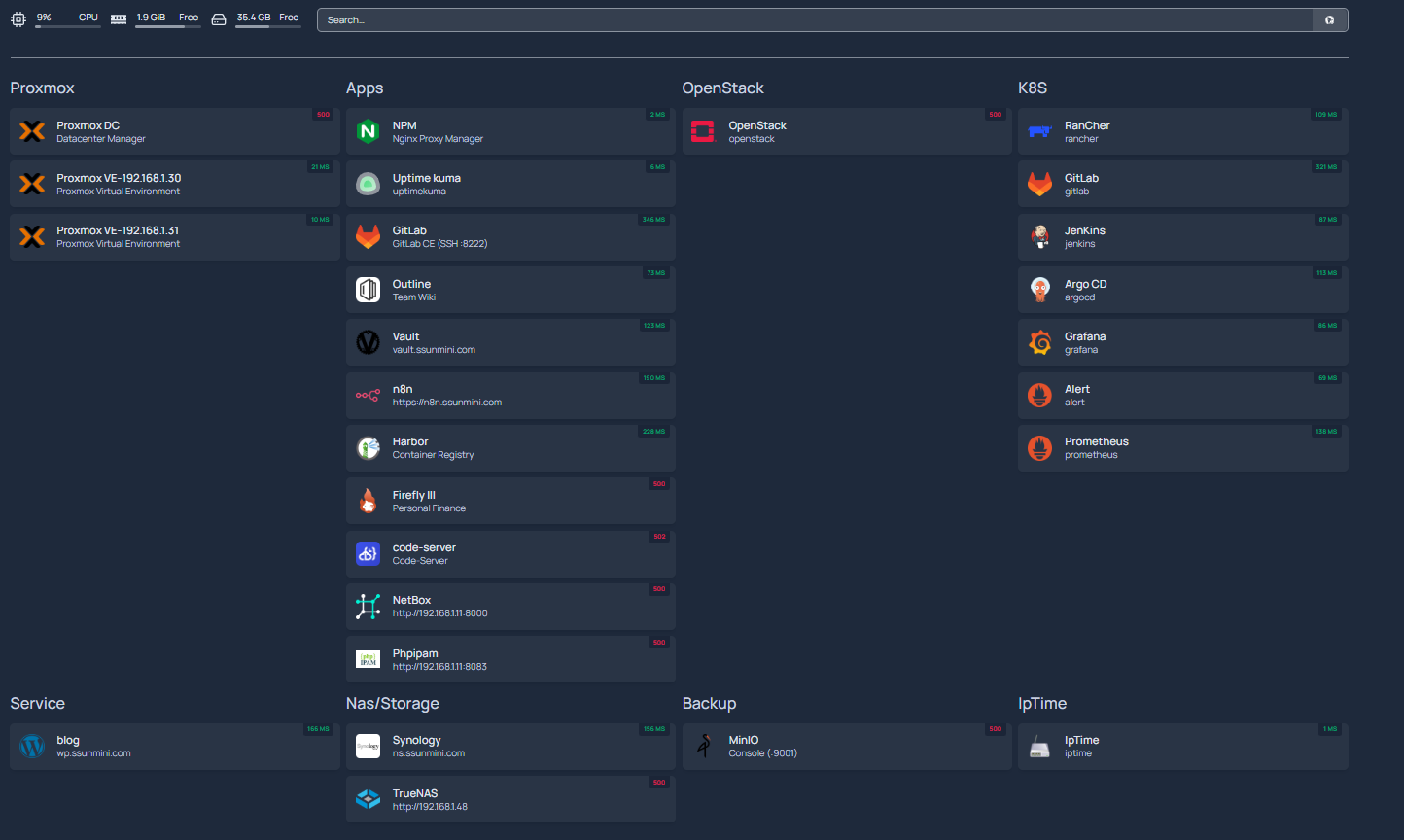The image size is (1404, 840).
Task: Select the Vault logo icon
Action: tap(368, 342)
